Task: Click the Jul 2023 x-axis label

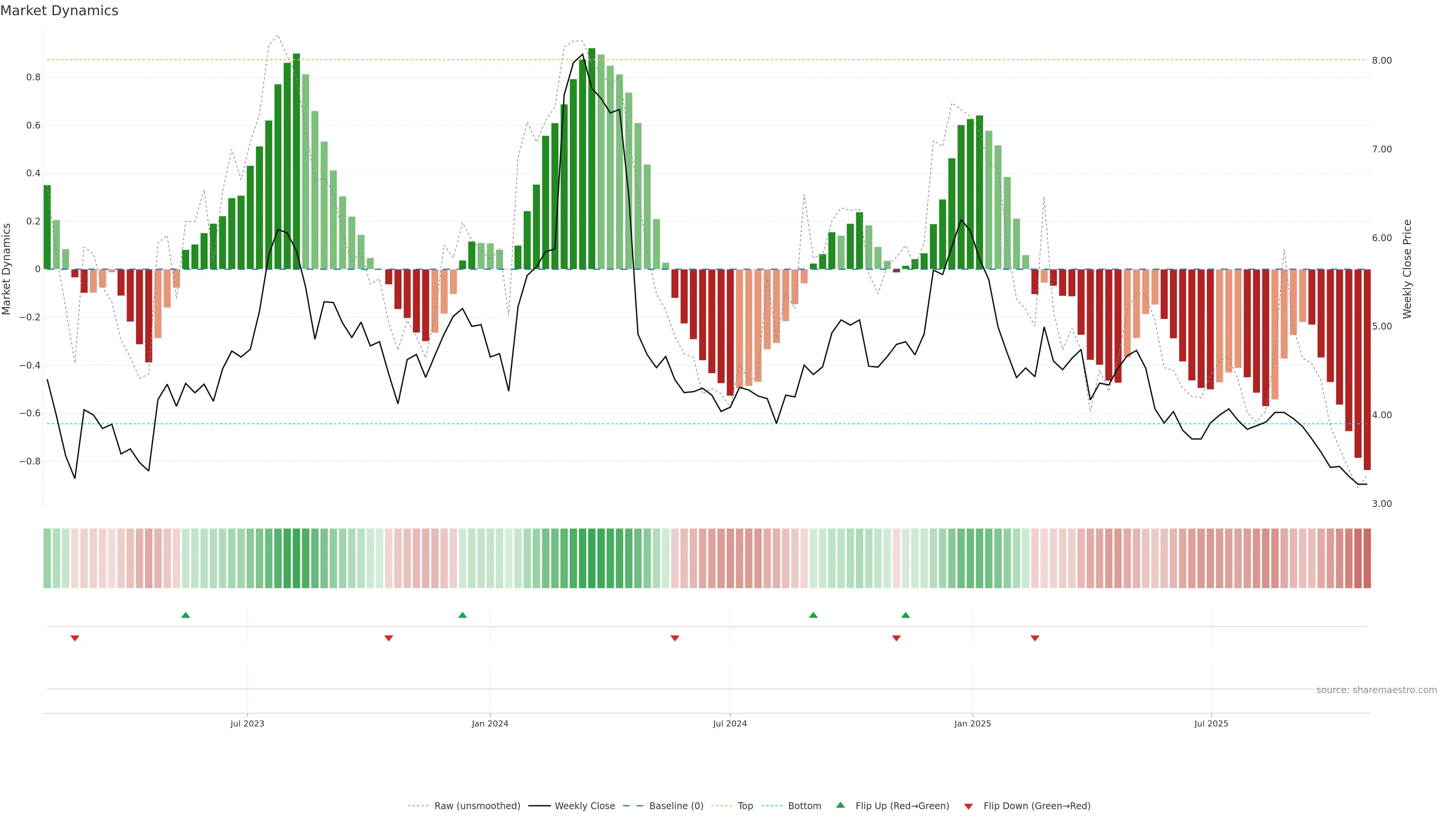Action: point(247,723)
